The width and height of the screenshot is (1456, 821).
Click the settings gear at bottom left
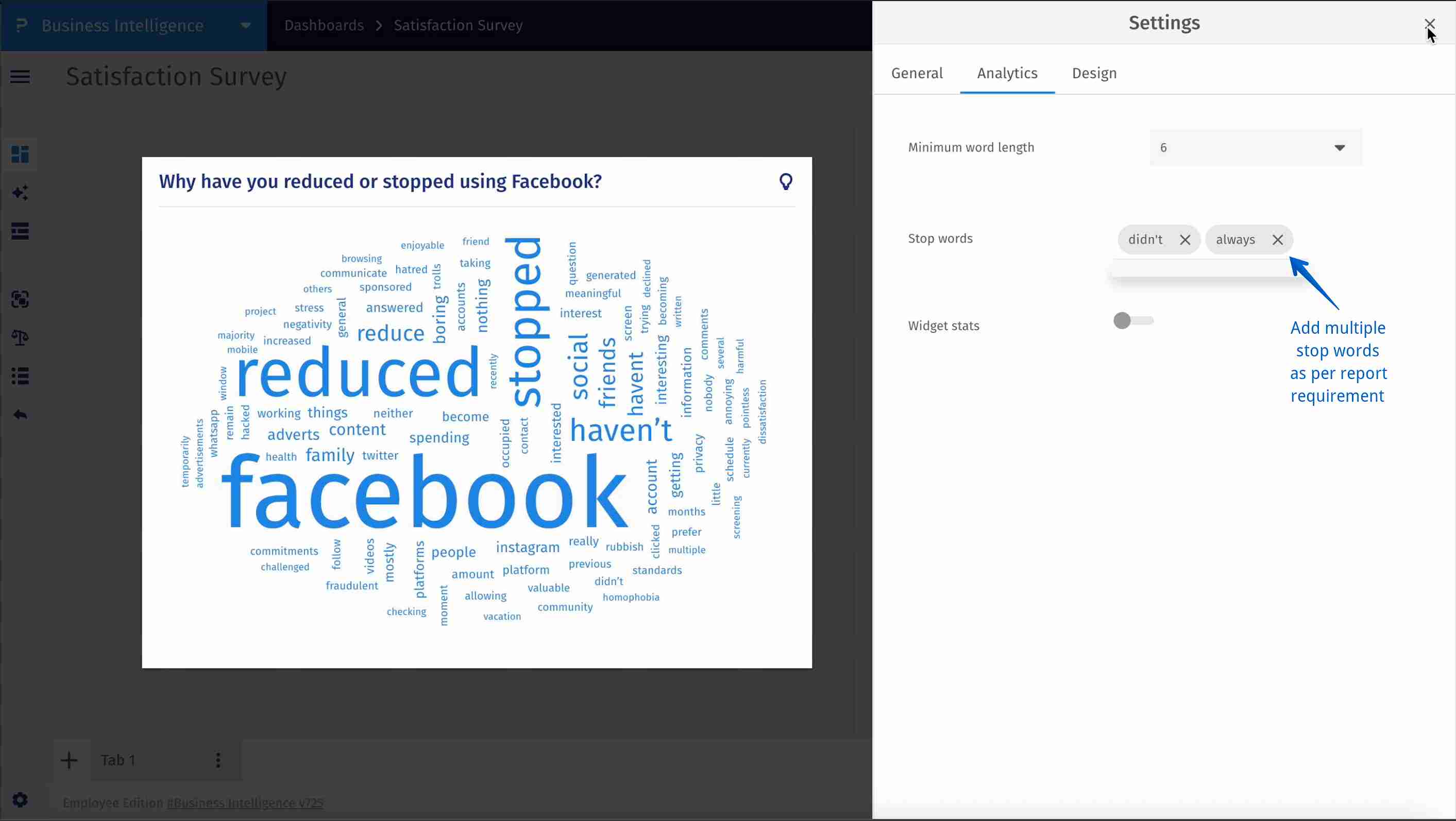[x=20, y=799]
